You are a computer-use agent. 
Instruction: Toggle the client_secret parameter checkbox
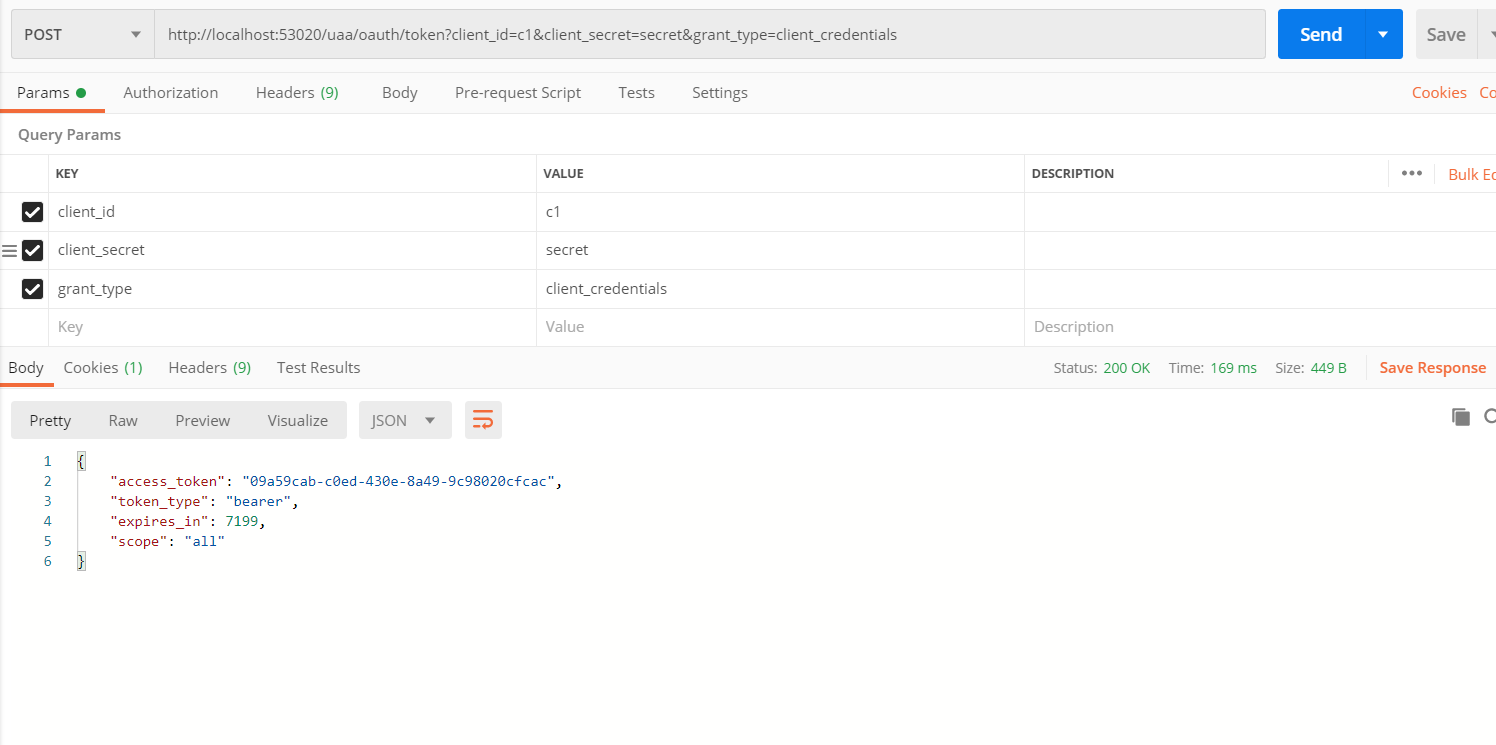[x=32, y=250]
